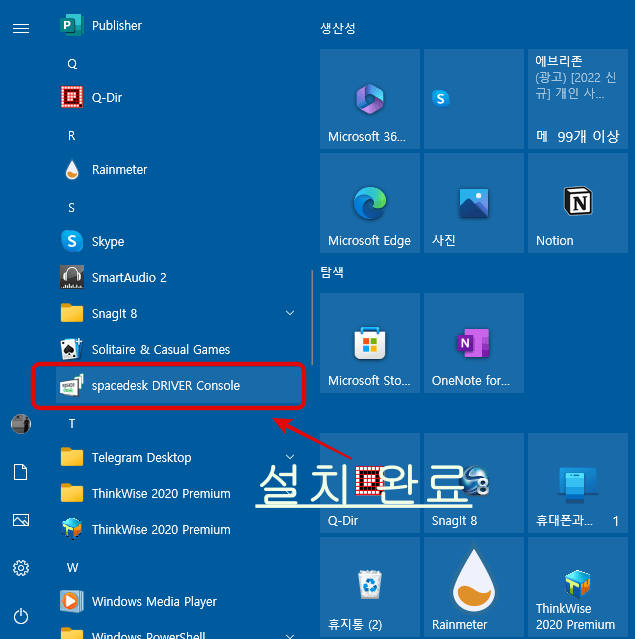
Task: Open the Skype tile in the productivity group
Action: (474, 99)
